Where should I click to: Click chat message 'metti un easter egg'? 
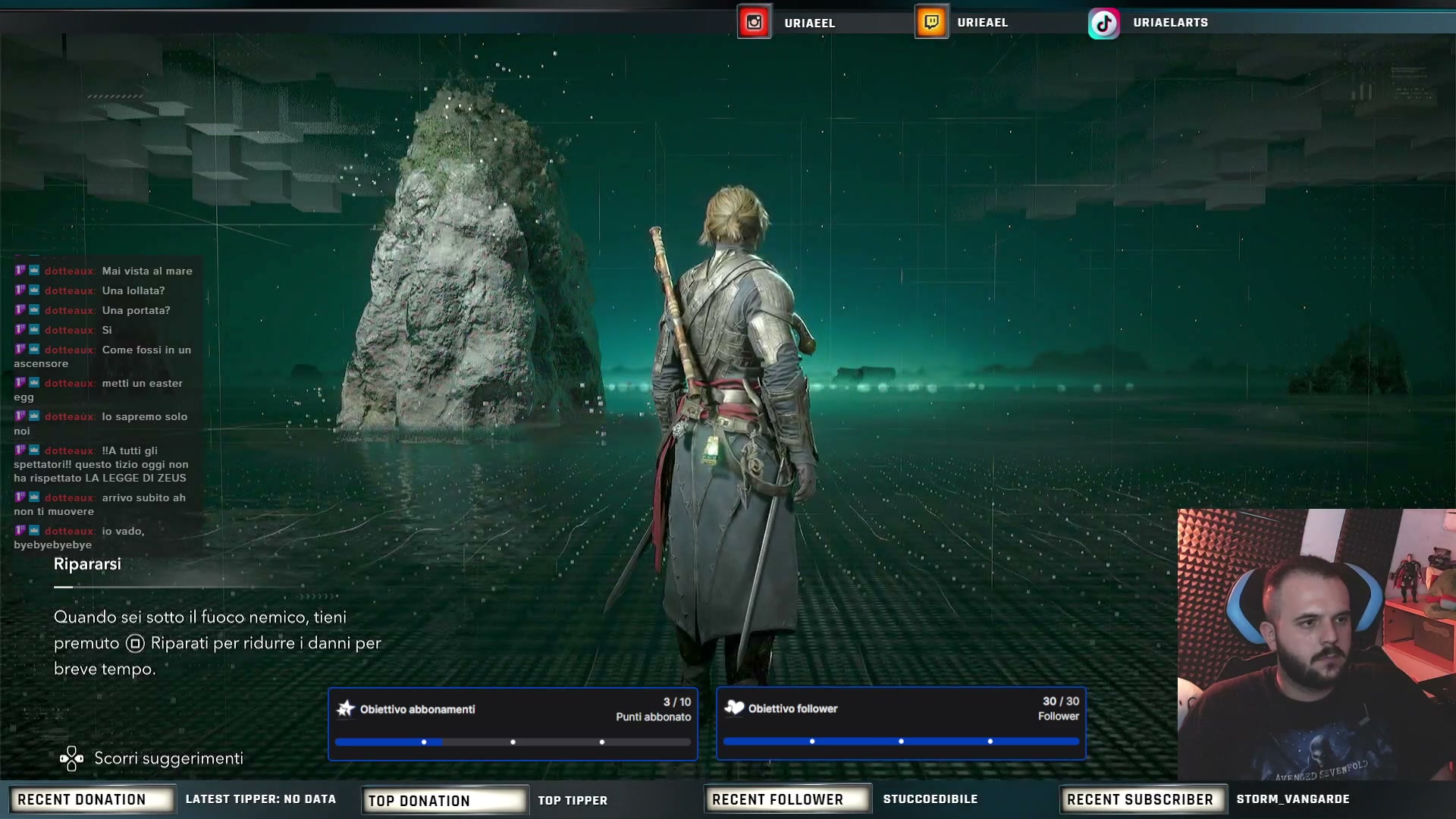(x=99, y=390)
